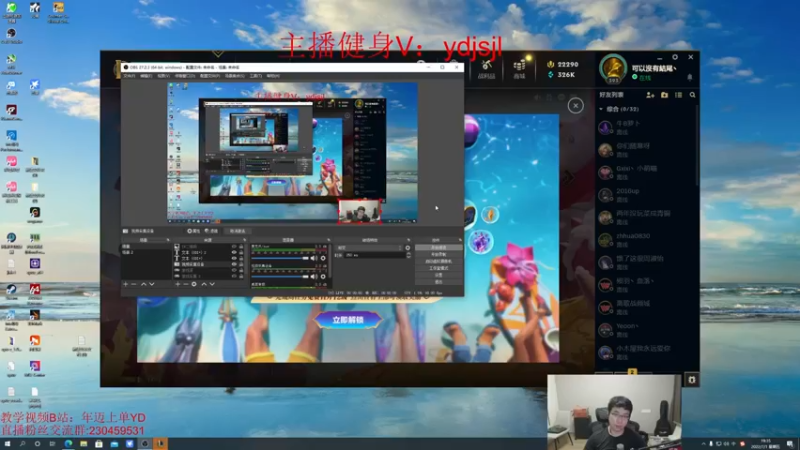Adjust the first mixer channel volume slider
Viewport: 800px width, 450px height.
[280, 258]
